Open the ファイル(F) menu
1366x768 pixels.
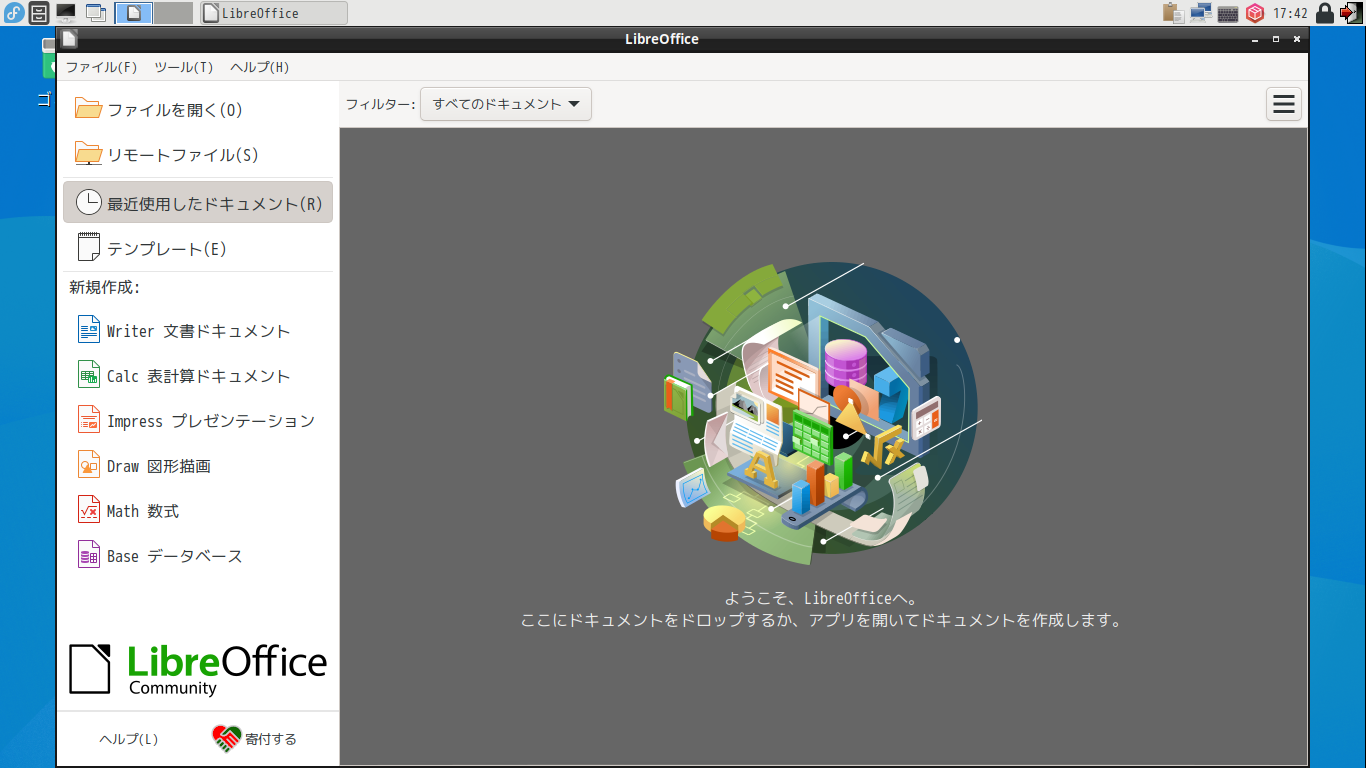click(x=102, y=67)
